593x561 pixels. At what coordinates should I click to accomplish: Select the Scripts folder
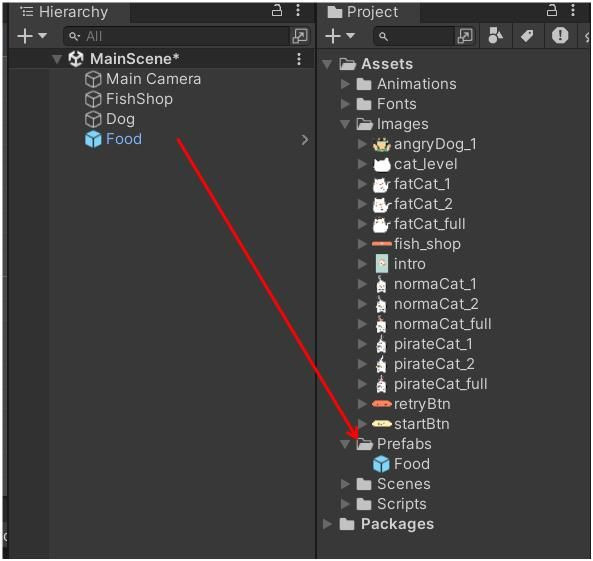tap(402, 504)
